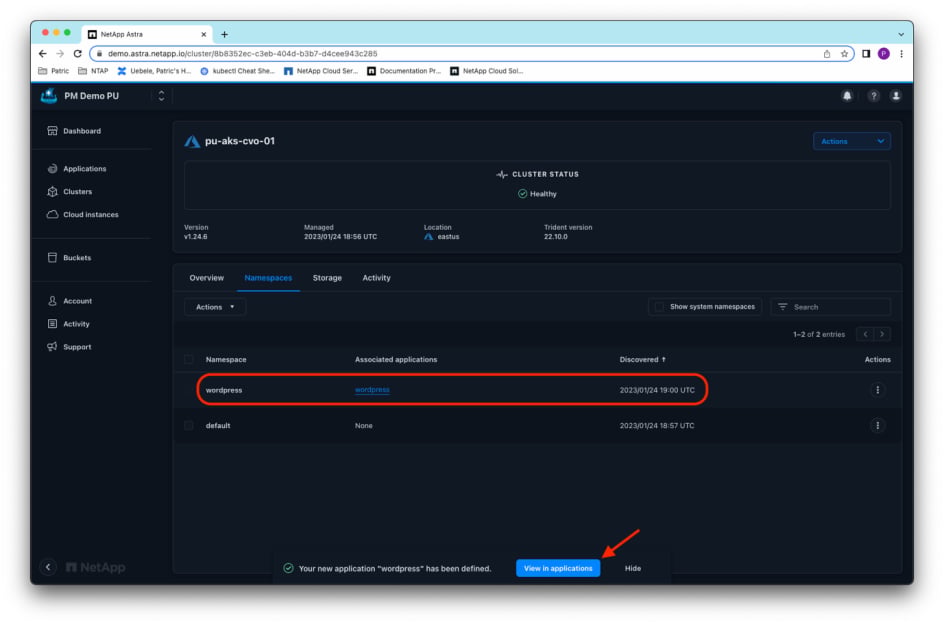Open the NetApp Cloud Sol... bookmark
Image resolution: width=944 pixels, height=625 pixels.
click(487, 71)
